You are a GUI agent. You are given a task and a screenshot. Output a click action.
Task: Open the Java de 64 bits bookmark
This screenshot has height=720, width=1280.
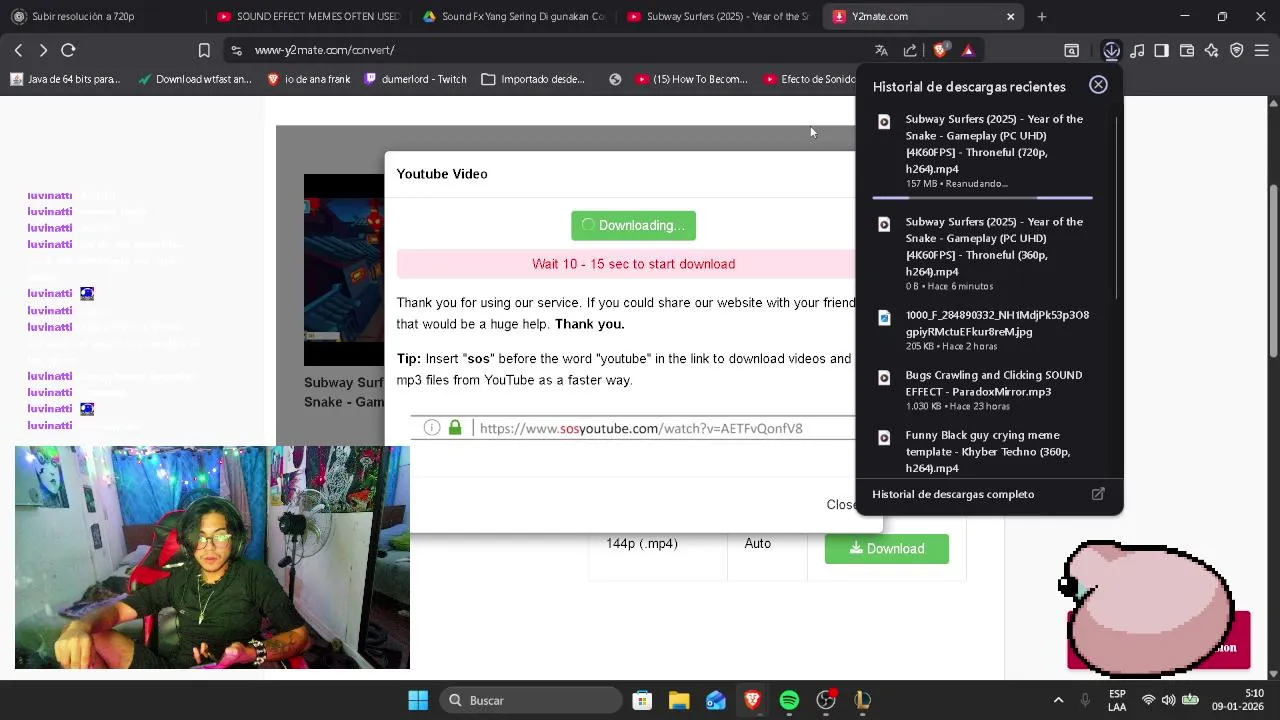pos(66,79)
